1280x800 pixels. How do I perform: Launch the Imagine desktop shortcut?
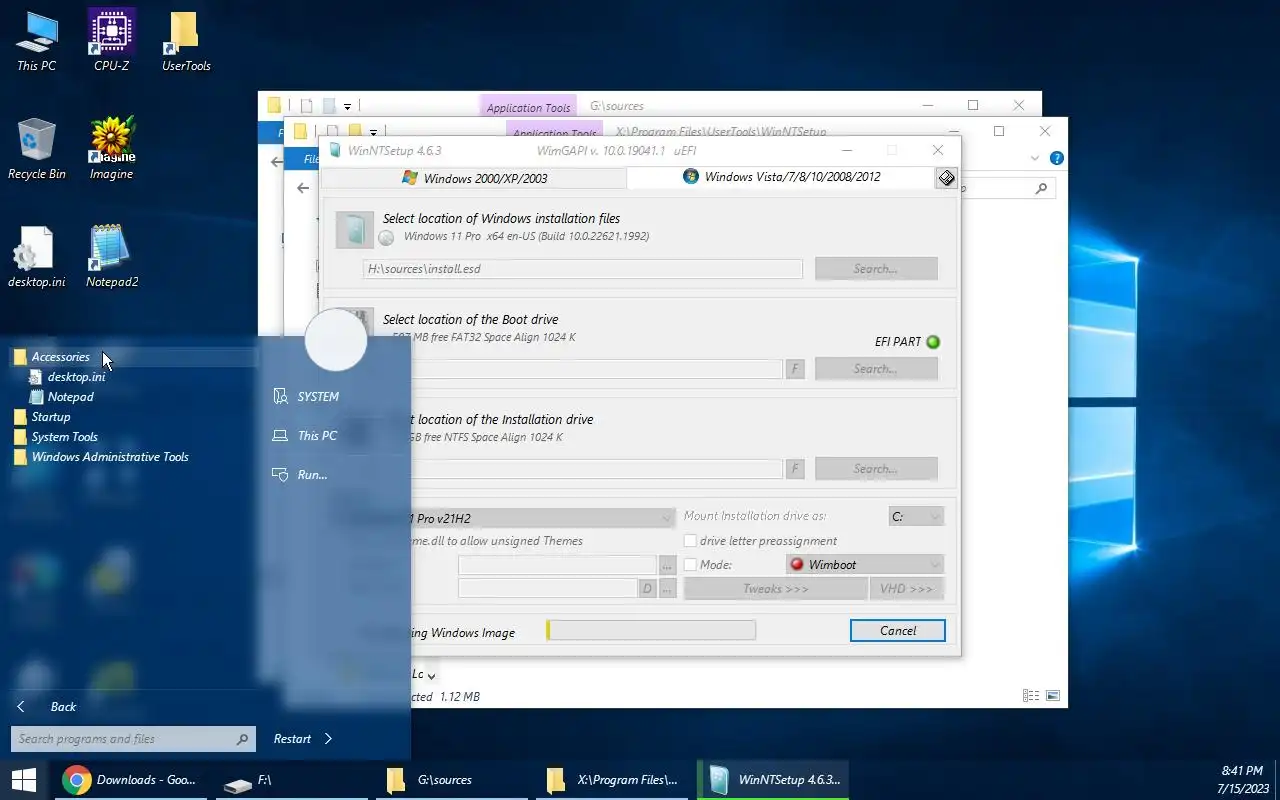[x=111, y=149]
